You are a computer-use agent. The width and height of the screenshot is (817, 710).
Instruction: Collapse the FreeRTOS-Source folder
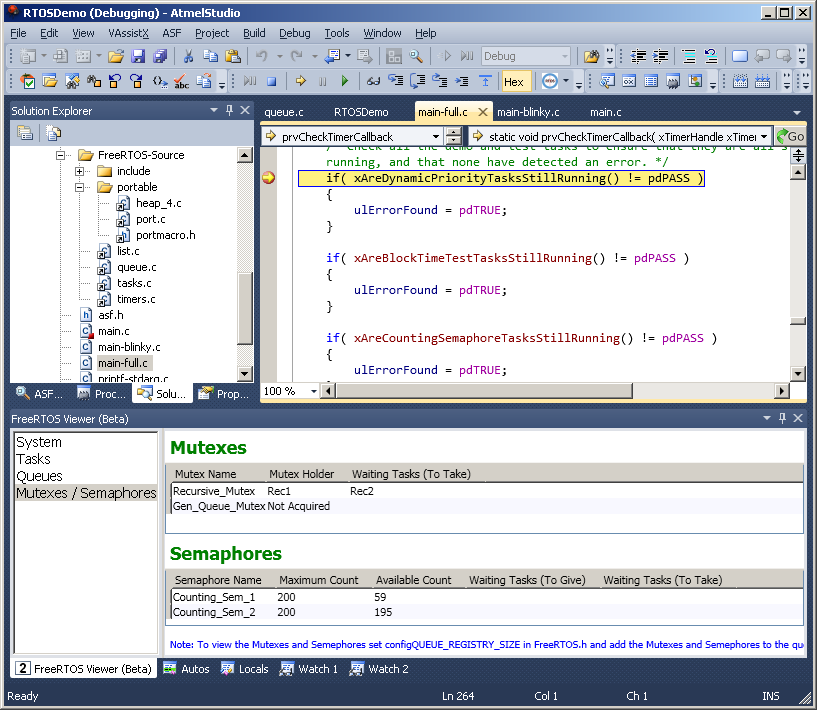[x=61, y=155]
